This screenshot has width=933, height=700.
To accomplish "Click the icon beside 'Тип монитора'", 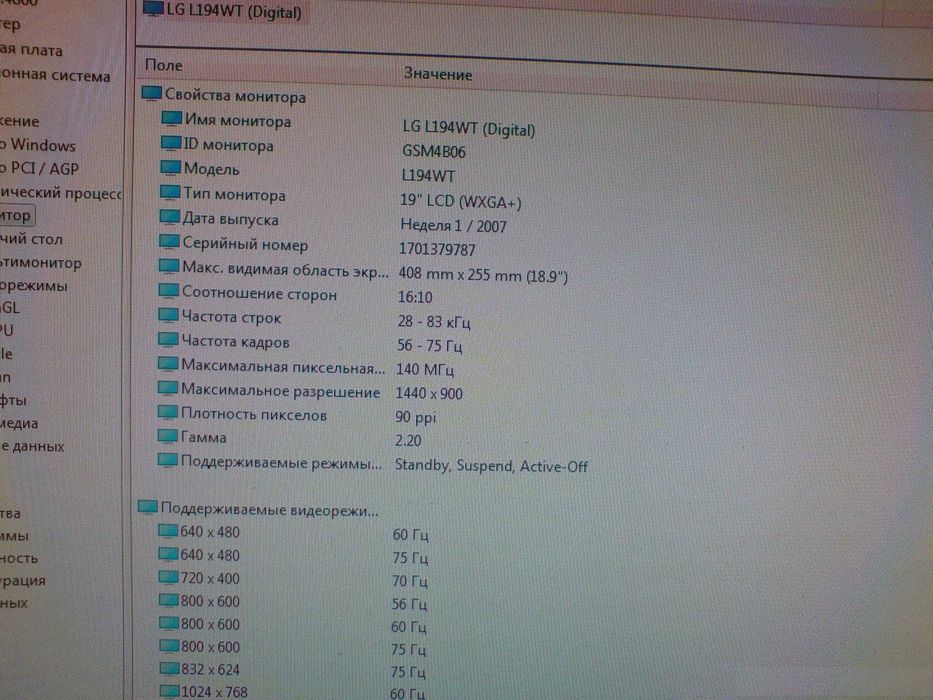I will [170, 193].
